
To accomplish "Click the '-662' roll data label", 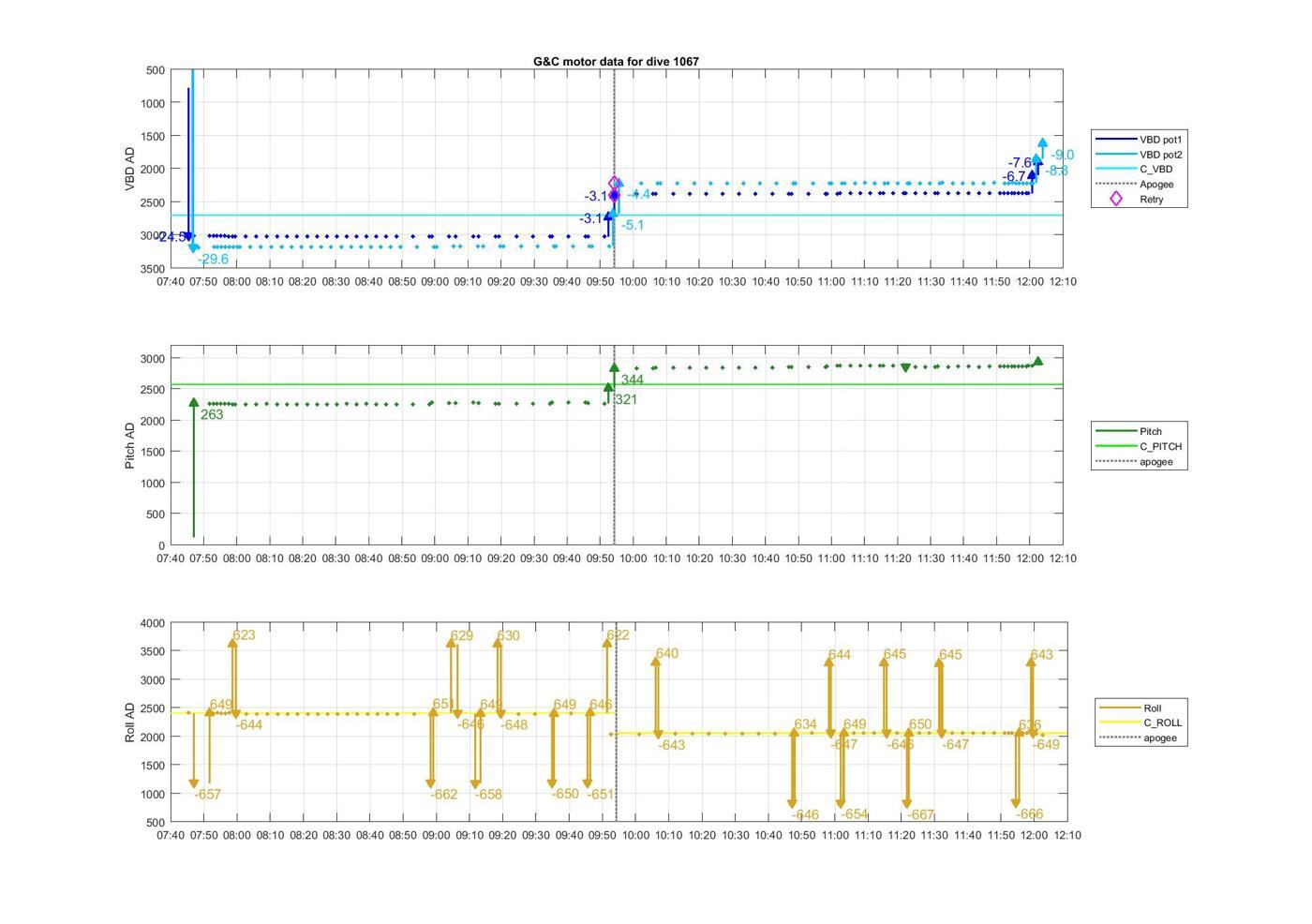I will click(444, 795).
